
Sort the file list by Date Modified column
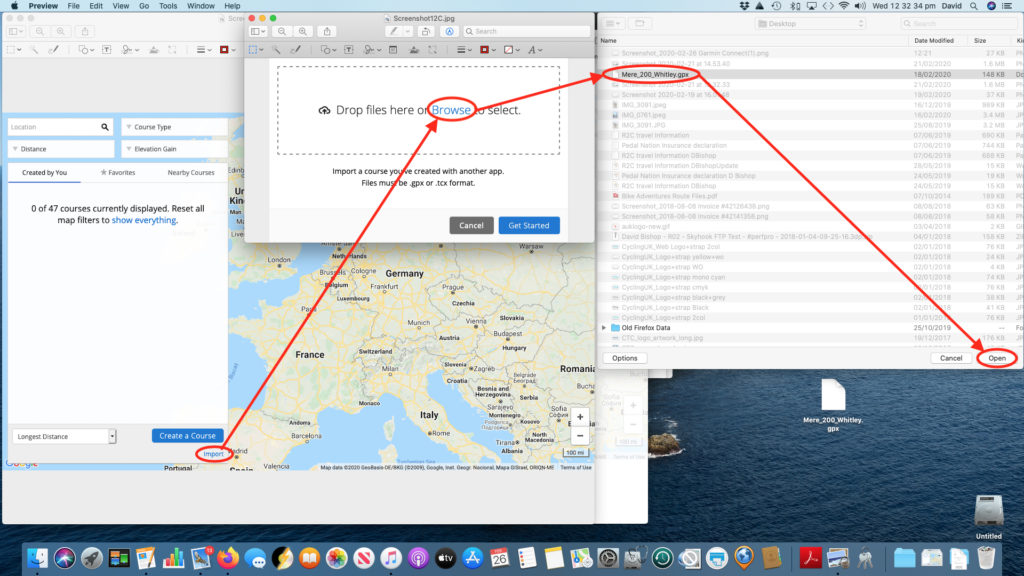click(934, 40)
